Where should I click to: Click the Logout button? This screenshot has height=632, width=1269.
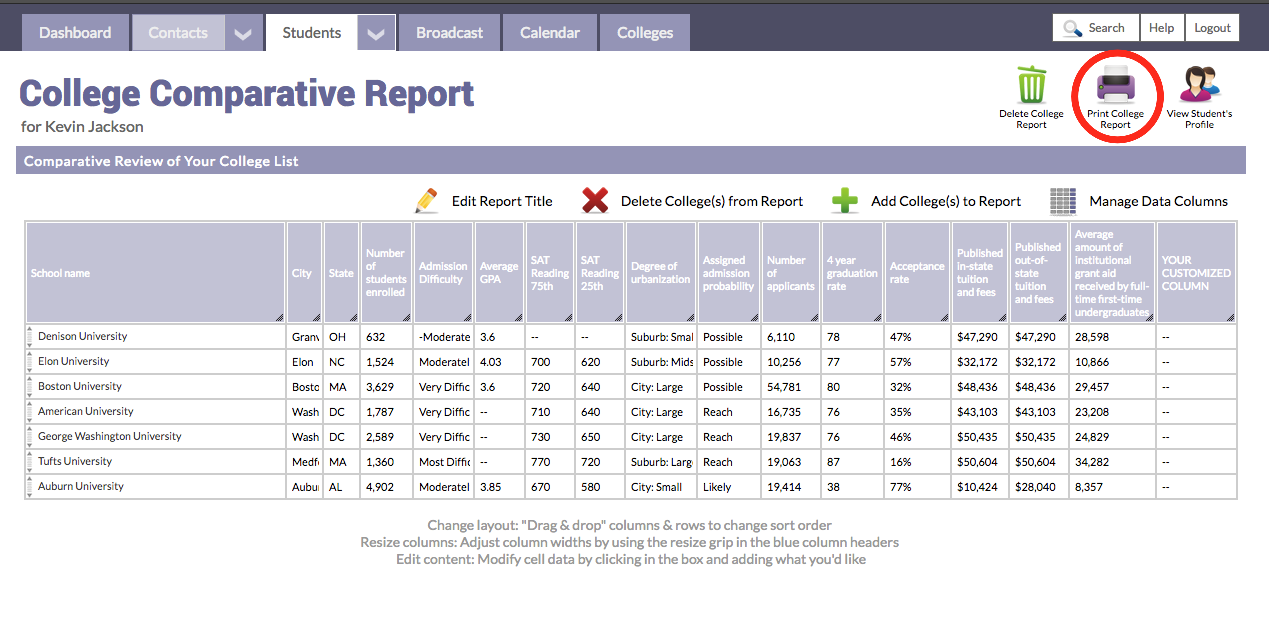[1213, 28]
